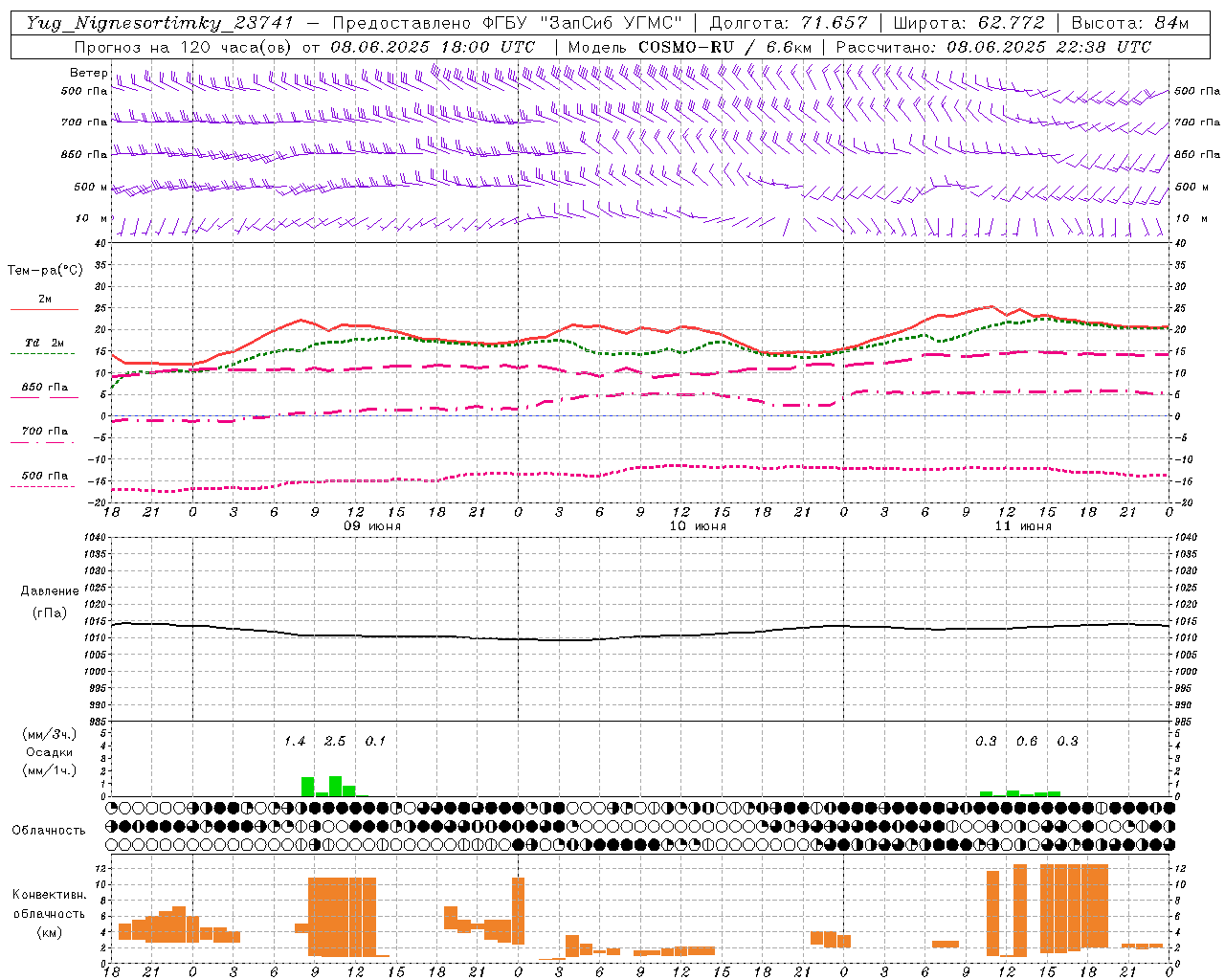Select the Давление pressure label
This screenshot has height=980, width=1225.
coord(50,591)
